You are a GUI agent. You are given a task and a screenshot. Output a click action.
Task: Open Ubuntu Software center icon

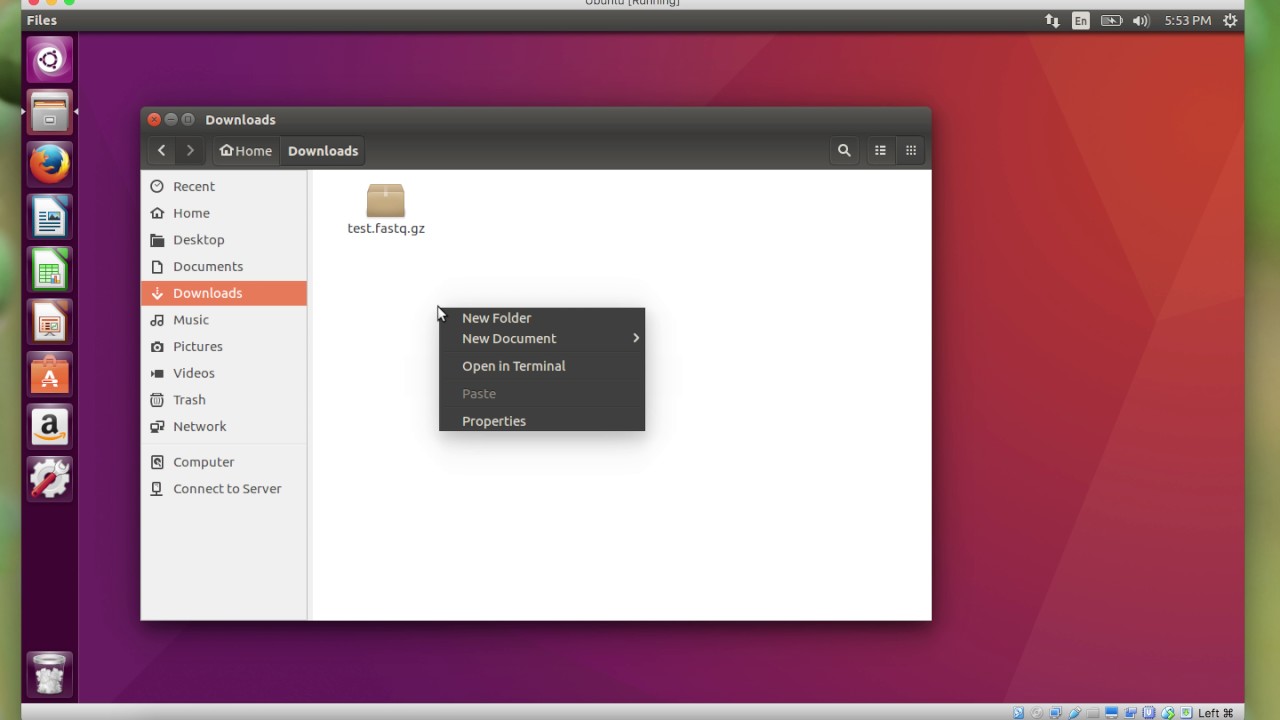click(x=49, y=374)
